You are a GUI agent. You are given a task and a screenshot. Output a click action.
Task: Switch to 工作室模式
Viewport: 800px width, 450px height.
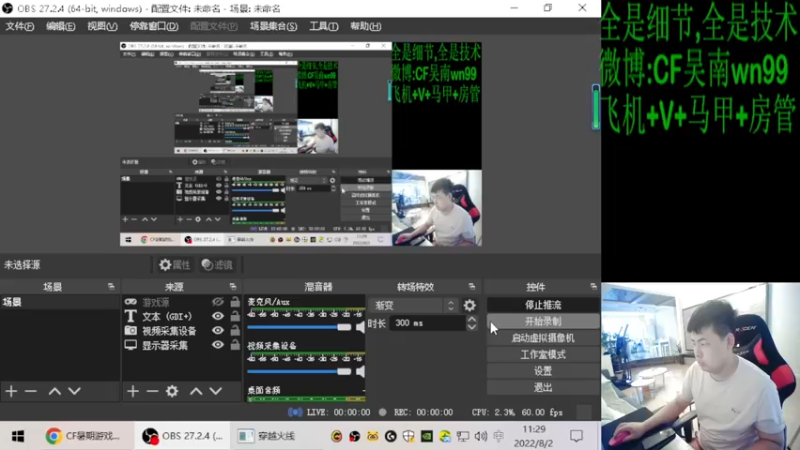pyautogui.click(x=543, y=355)
